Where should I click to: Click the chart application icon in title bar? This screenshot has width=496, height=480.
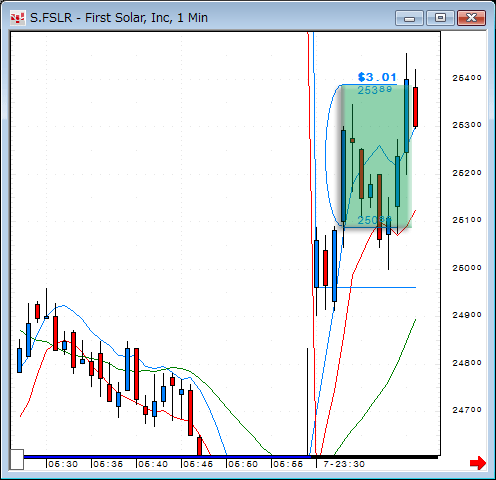(x=17, y=18)
